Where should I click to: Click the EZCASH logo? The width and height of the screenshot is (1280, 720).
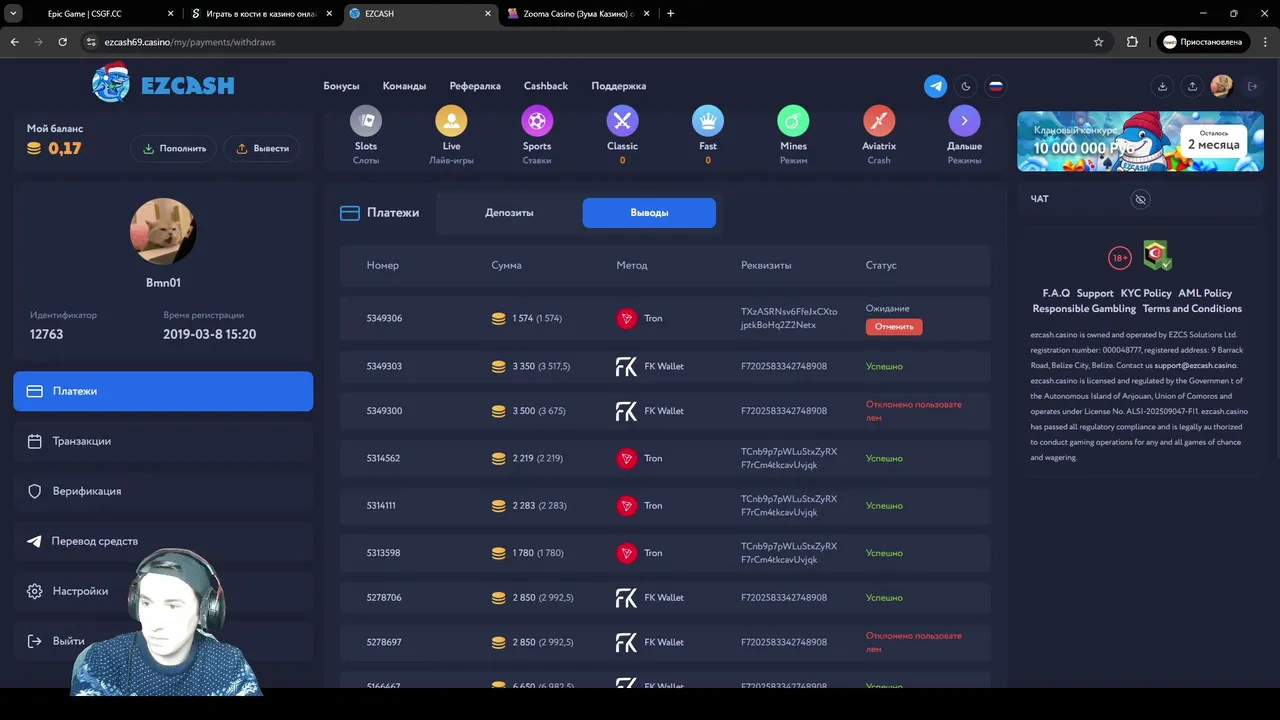coord(163,84)
